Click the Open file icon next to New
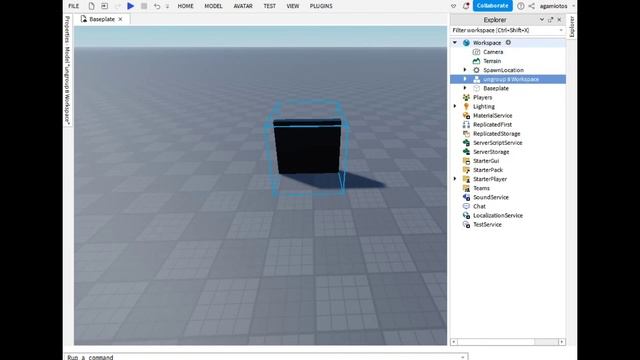The height and width of the screenshot is (360, 640). [104, 6]
